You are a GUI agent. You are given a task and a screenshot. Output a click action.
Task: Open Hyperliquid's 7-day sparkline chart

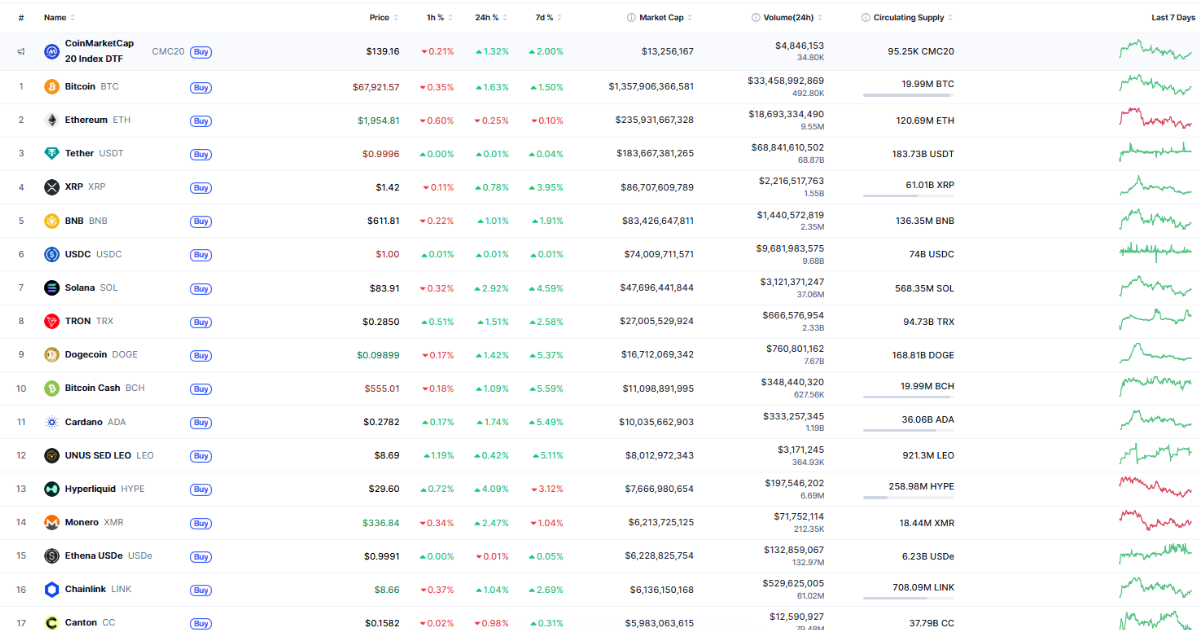1155,488
